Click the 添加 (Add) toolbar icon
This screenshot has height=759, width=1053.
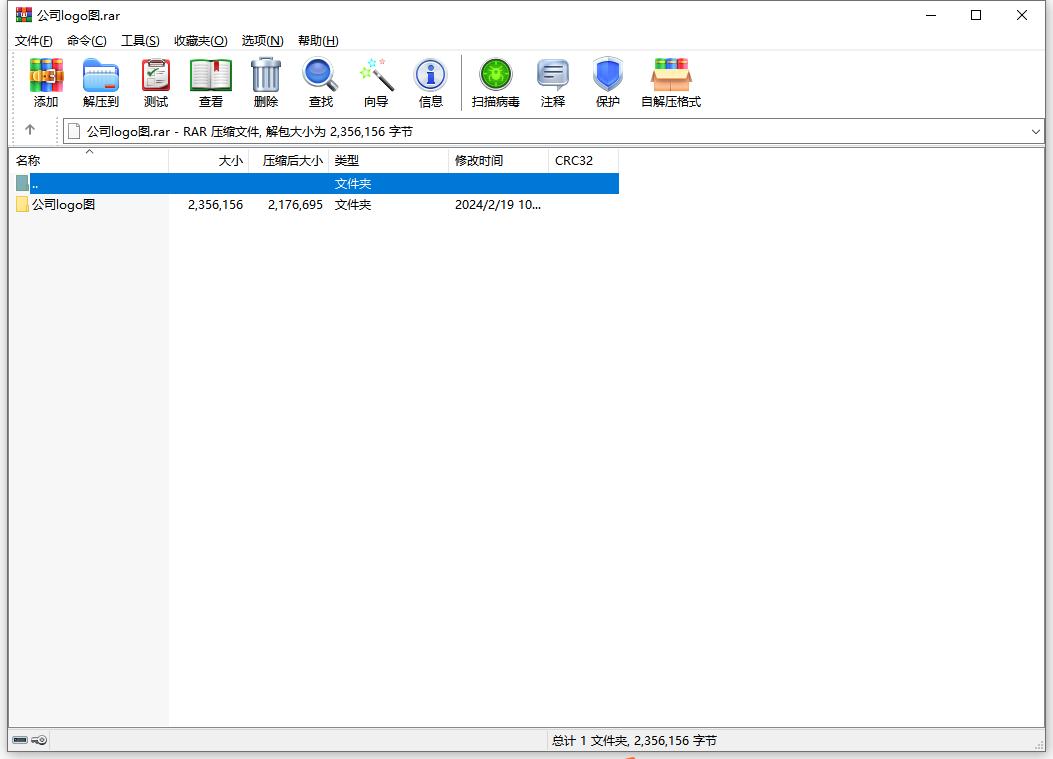coord(46,77)
